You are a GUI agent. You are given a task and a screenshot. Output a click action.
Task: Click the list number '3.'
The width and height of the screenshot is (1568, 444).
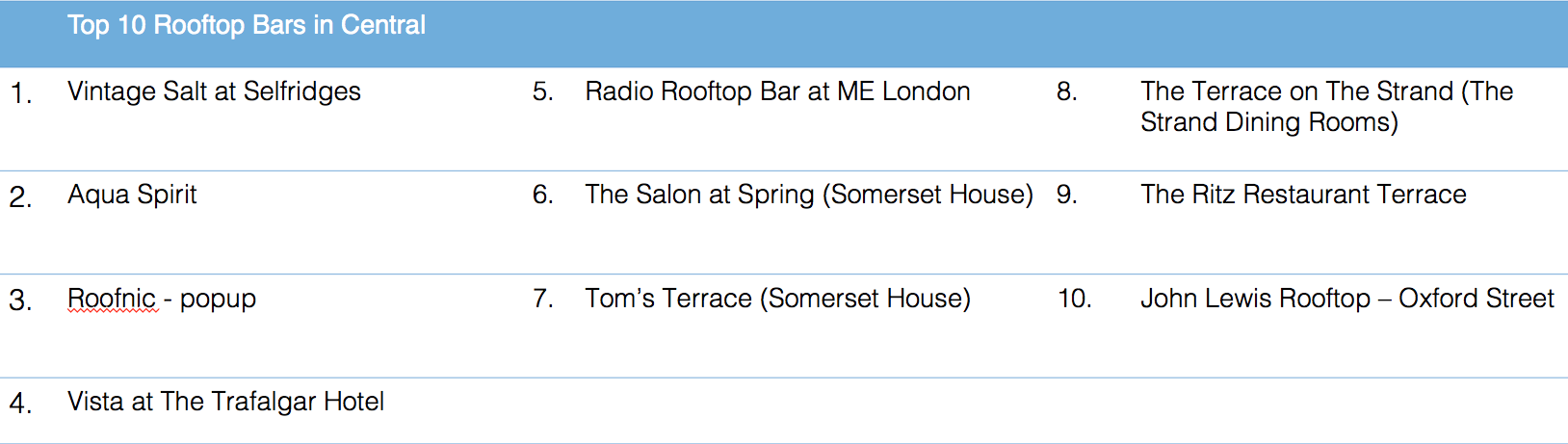point(21,301)
